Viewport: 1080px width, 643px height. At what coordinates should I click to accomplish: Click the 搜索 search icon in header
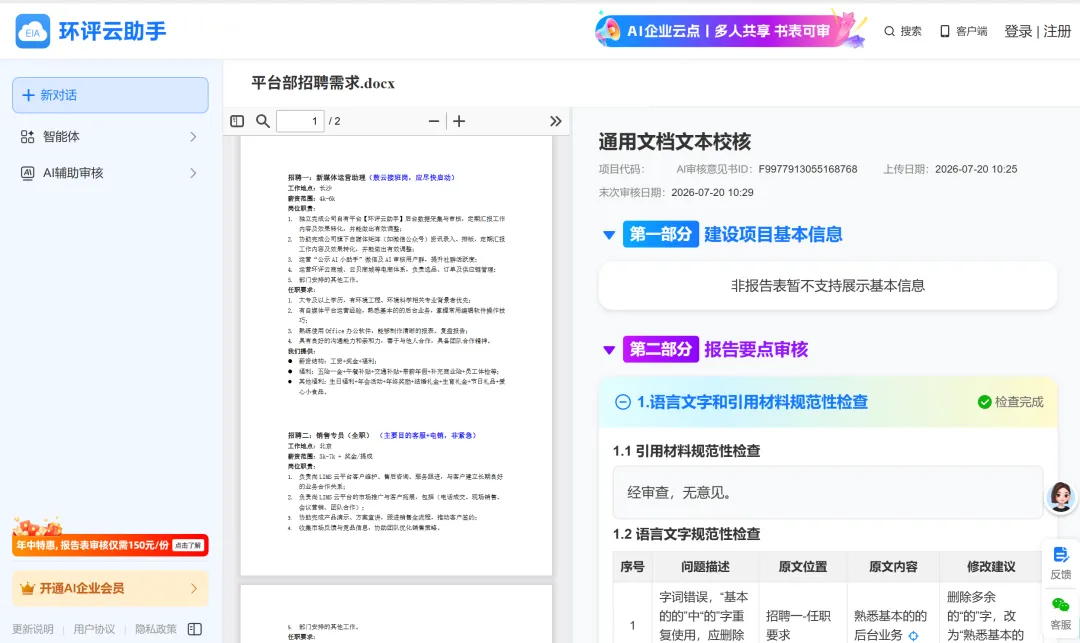889,32
